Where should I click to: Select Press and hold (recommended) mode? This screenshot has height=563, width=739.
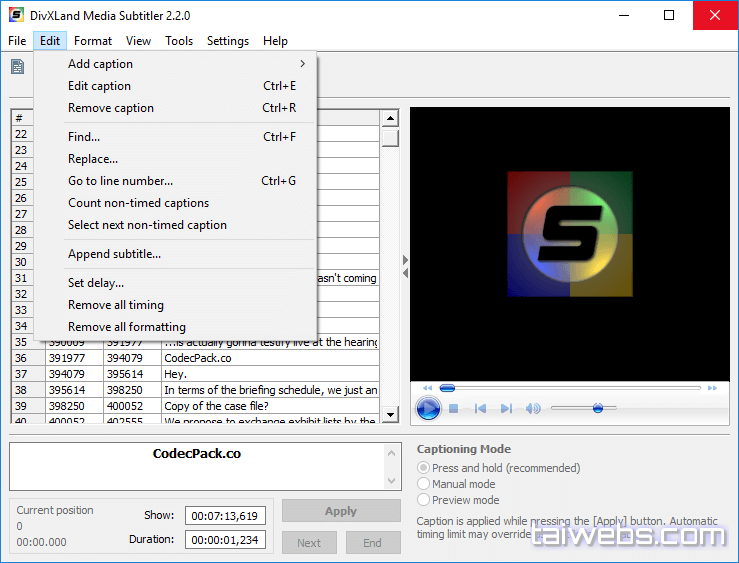pos(424,468)
